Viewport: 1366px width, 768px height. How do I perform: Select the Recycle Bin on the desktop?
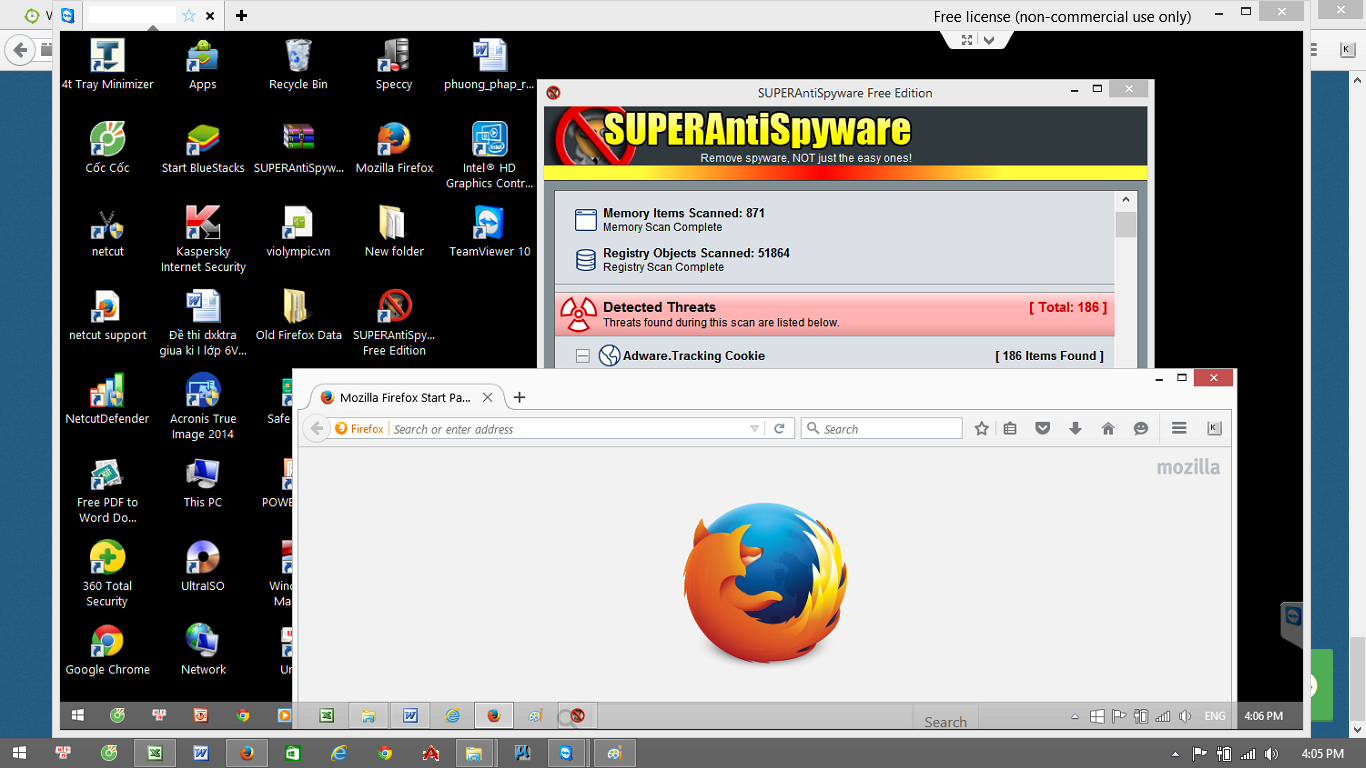298,64
